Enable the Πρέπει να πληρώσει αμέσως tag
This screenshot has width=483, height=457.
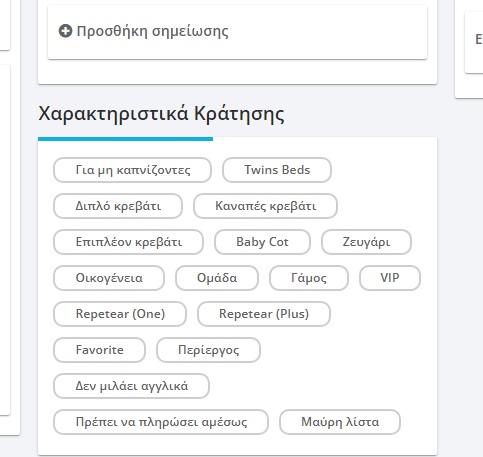(161, 422)
